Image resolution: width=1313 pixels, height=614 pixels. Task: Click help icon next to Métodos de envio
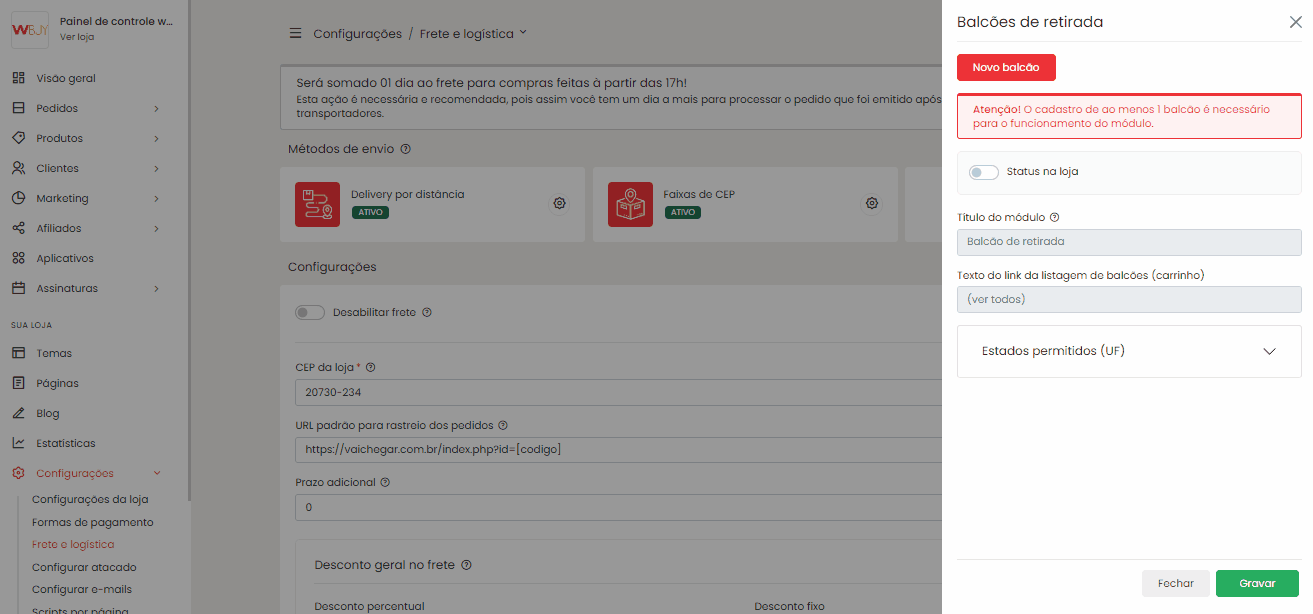[405, 149]
